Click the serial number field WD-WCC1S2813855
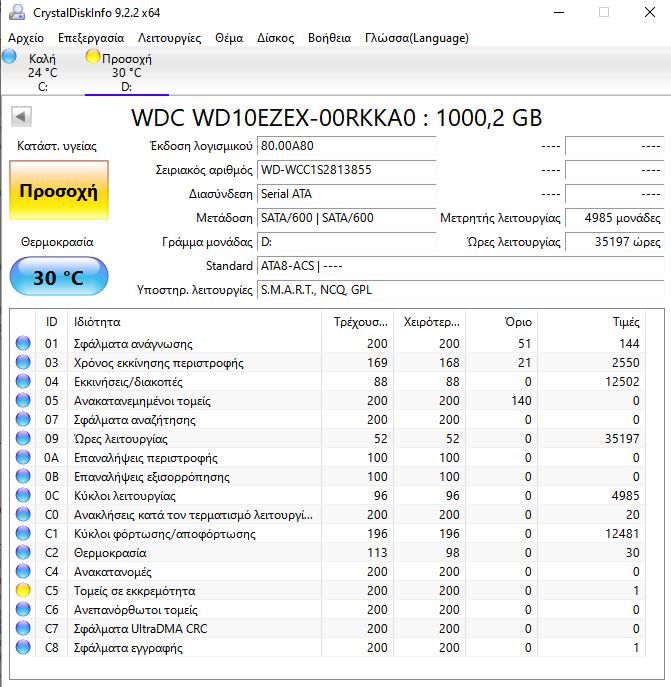Screen dimensions: 671x687 [346, 170]
